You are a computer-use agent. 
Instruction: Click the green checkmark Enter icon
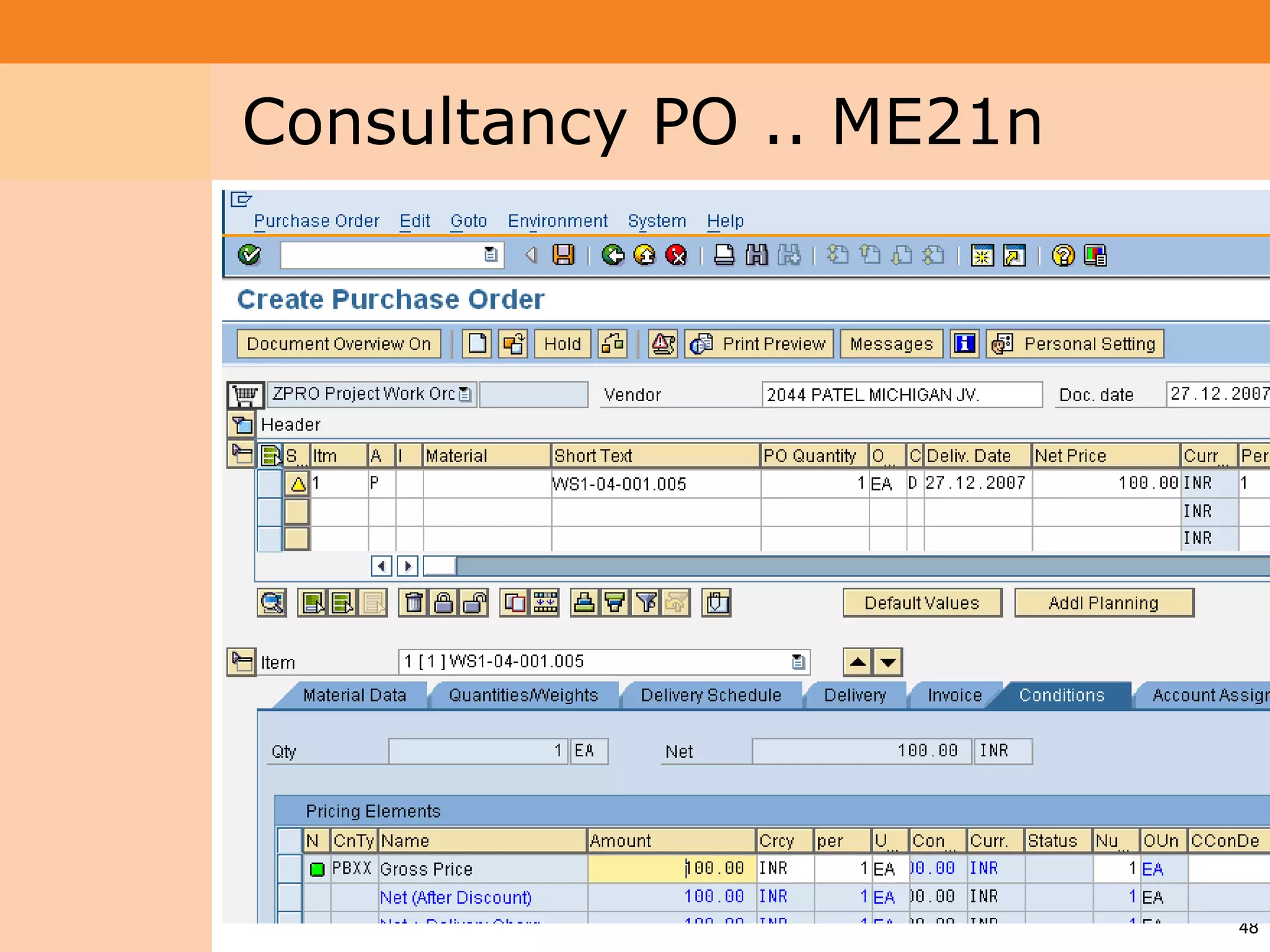[x=249, y=255]
